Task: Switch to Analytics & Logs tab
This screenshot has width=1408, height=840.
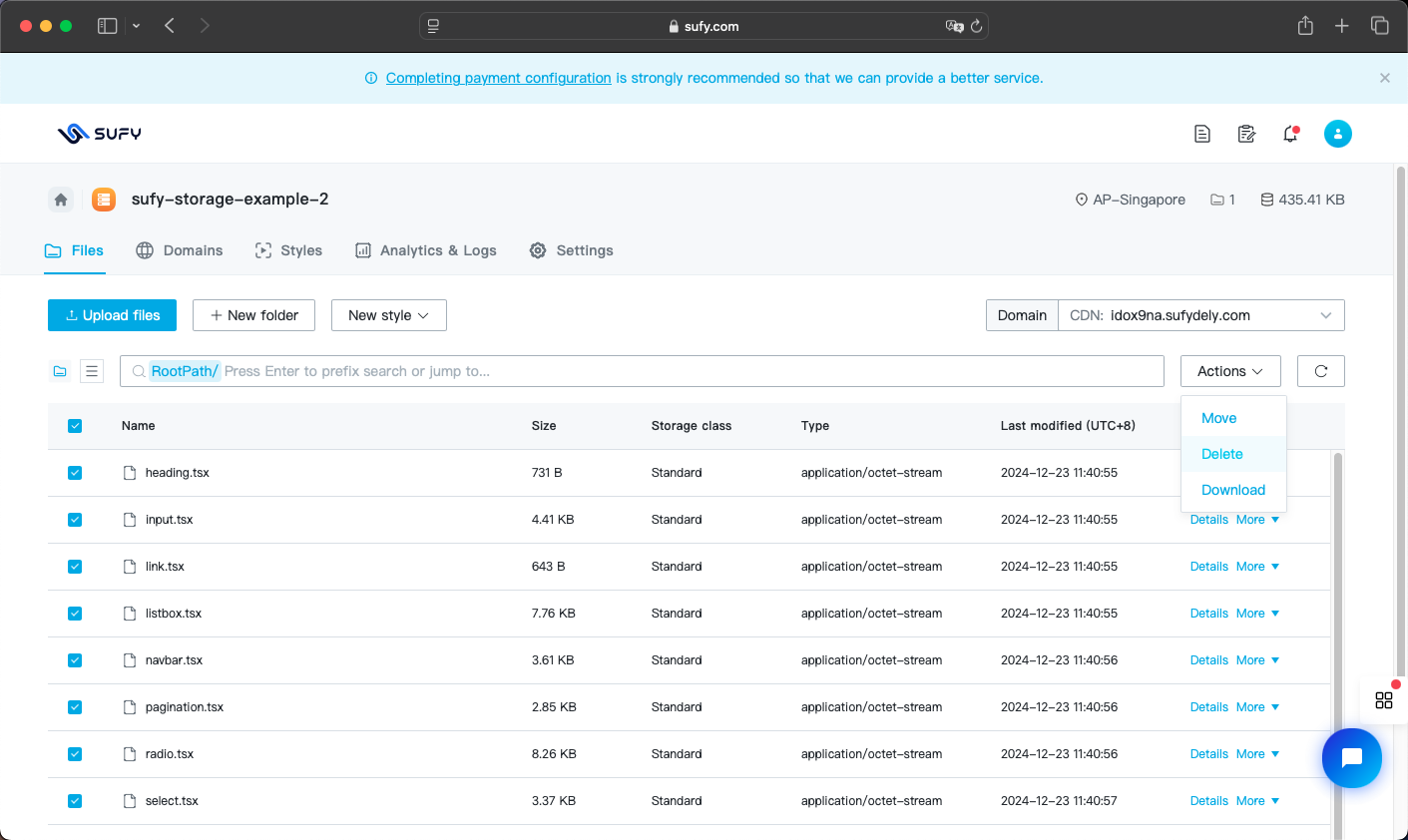Action: (426, 250)
